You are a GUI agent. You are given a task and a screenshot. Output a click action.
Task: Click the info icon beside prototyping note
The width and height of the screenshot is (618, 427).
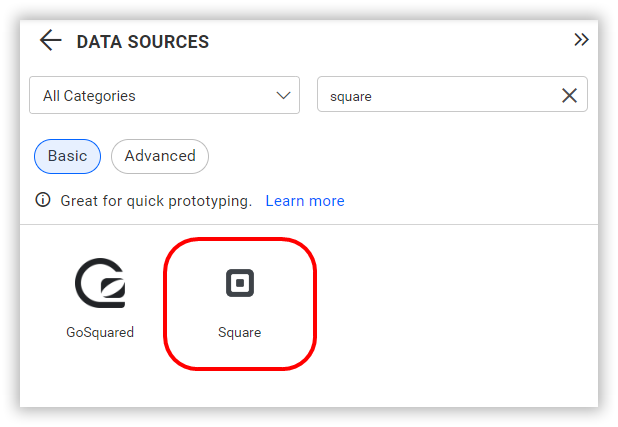tap(43, 200)
